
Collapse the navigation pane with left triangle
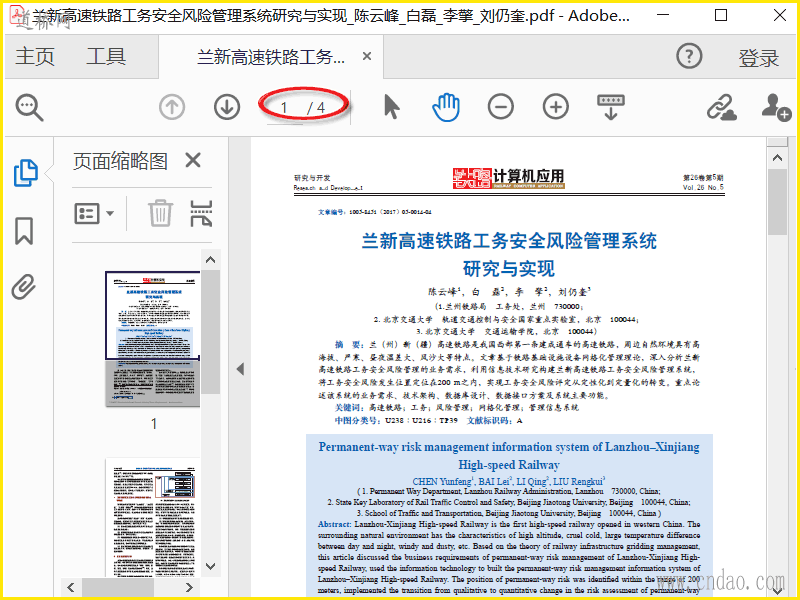pyautogui.click(x=240, y=369)
